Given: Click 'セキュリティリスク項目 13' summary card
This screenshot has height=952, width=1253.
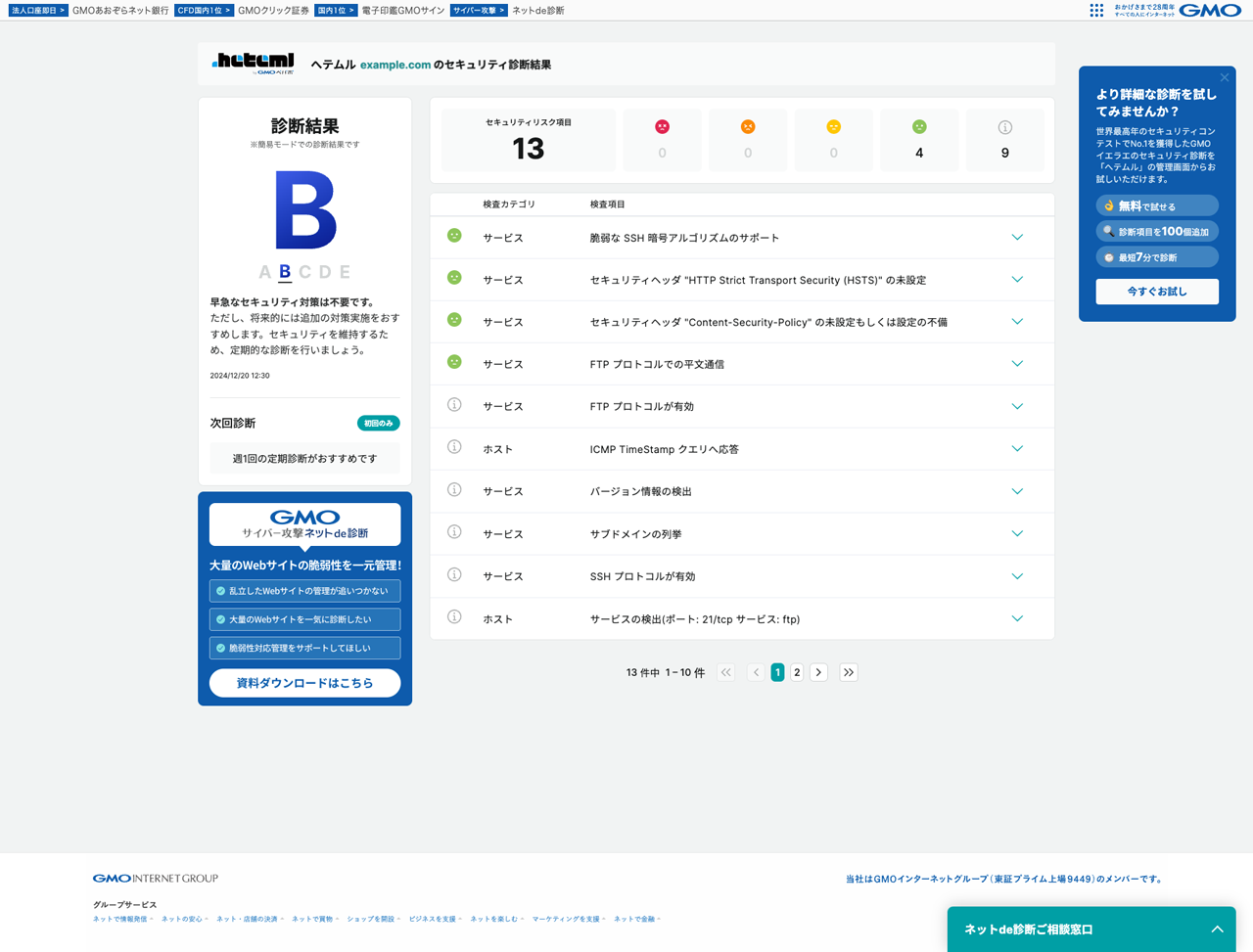Looking at the screenshot, I should point(529,139).
